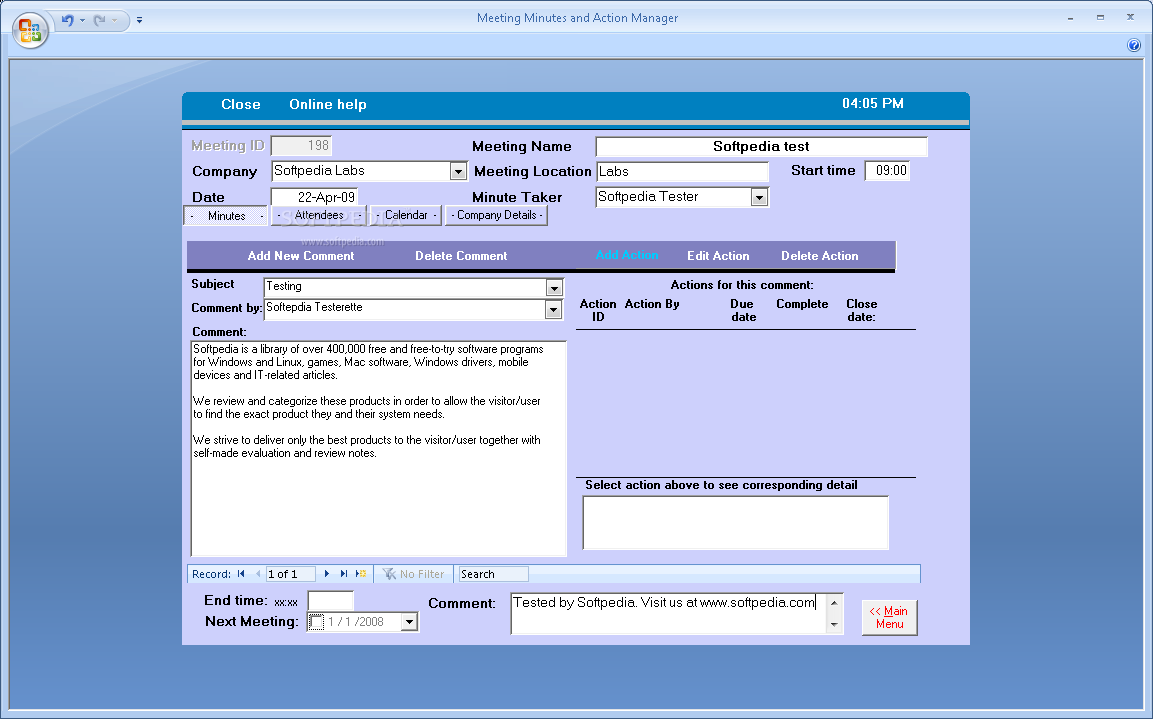Click the Undo icon in quick access toolbar

coord(68,20)
